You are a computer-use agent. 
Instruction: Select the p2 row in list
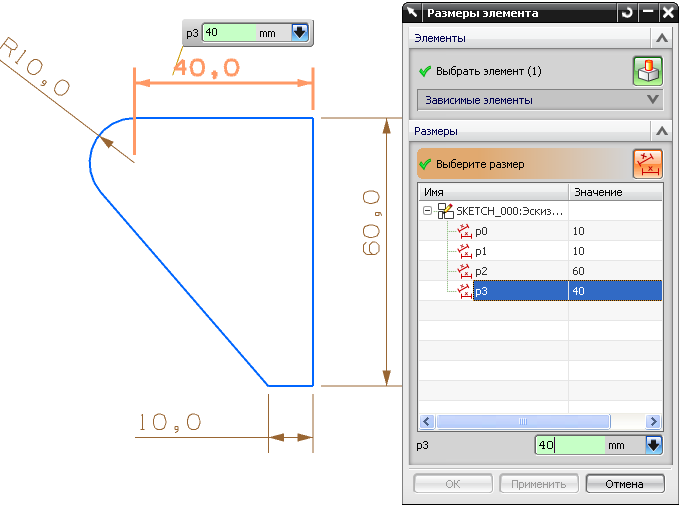[540, 271]
